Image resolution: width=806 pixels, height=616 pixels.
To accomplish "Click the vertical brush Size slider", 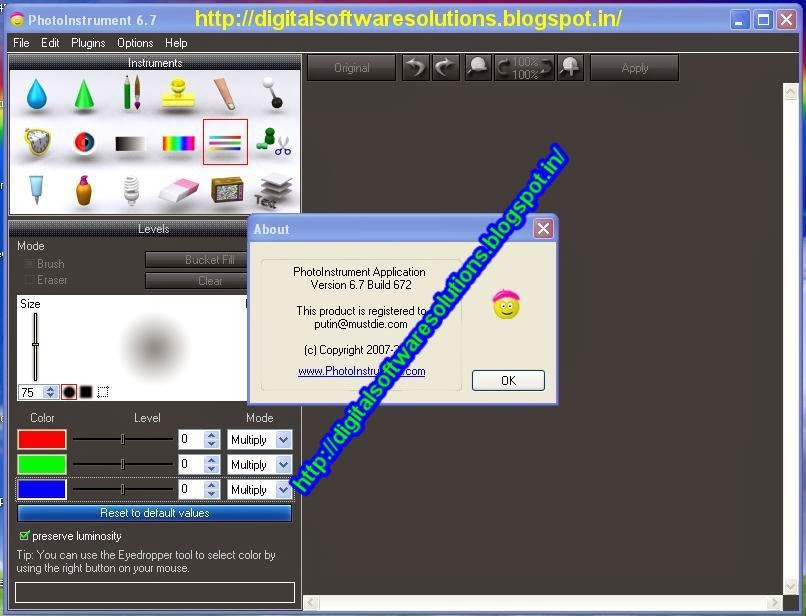I will (x=35, y=347).
